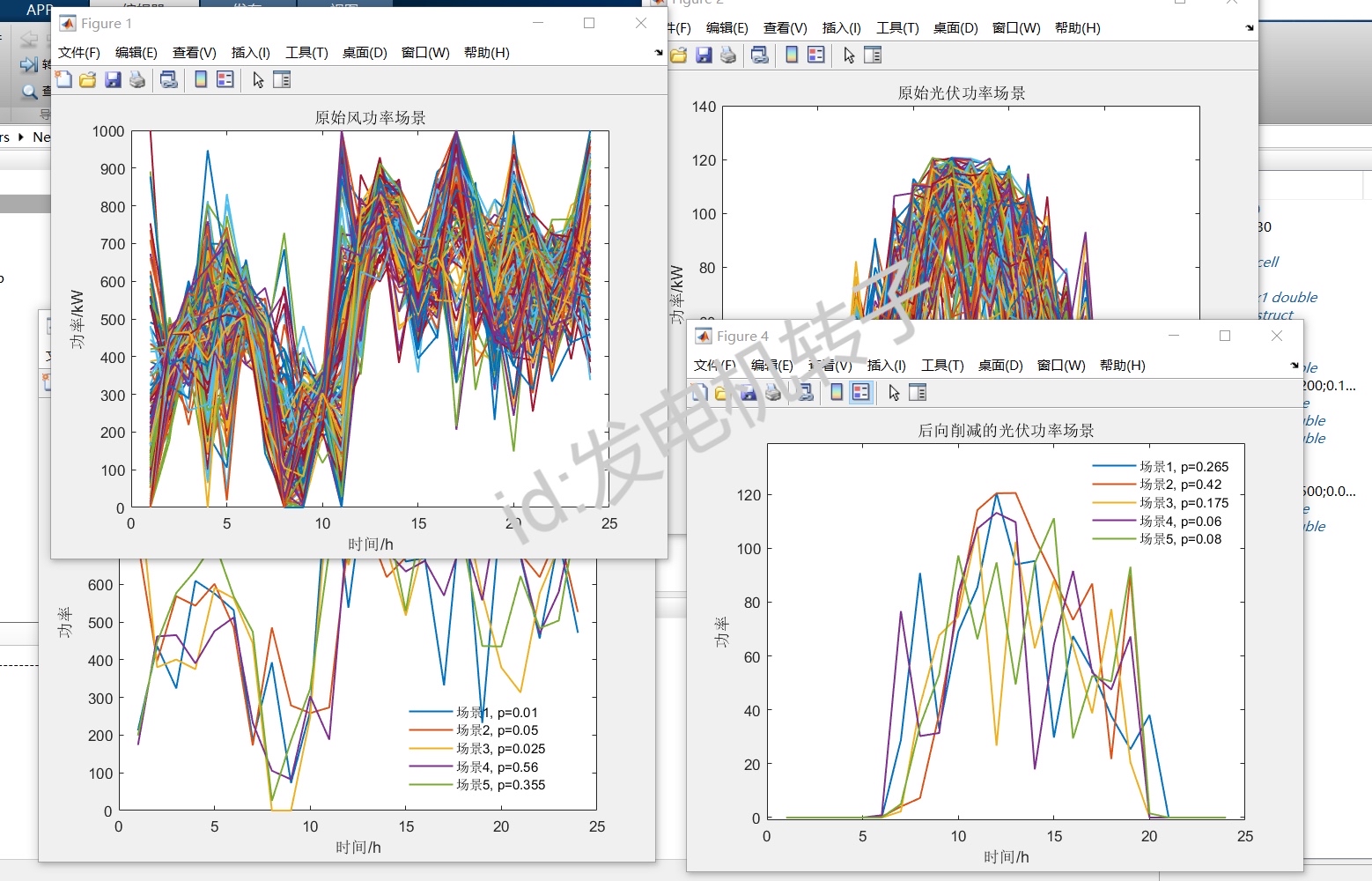The image size is (1372, 881).
Task: Print figure icon in Figure 1 toolbar
Action: 137,80
